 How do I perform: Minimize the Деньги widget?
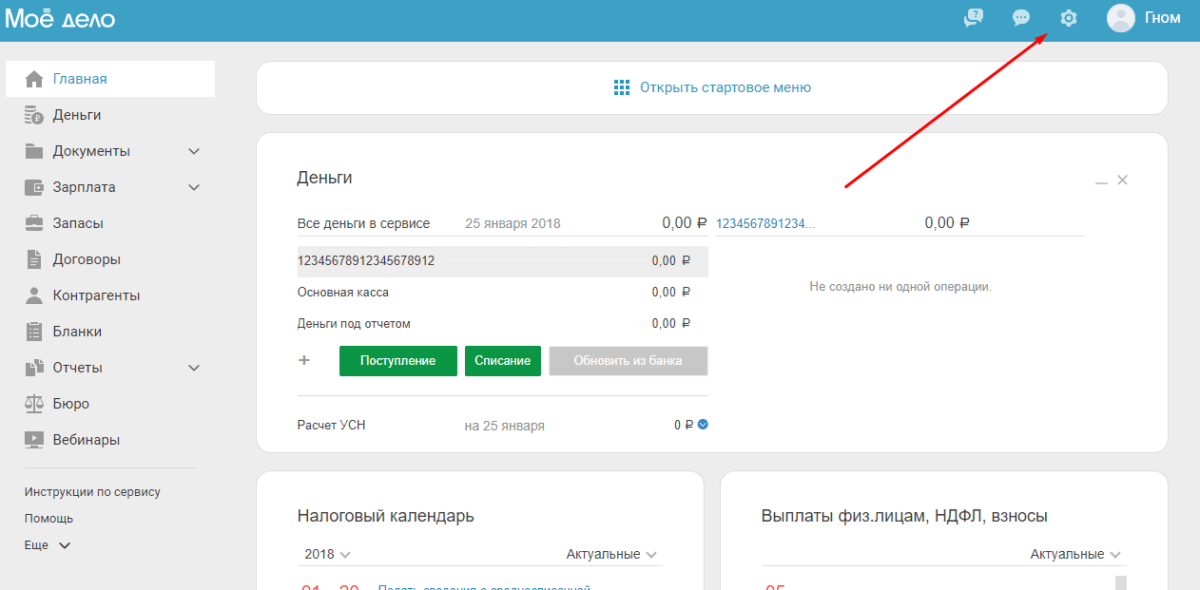(1101, 181)
